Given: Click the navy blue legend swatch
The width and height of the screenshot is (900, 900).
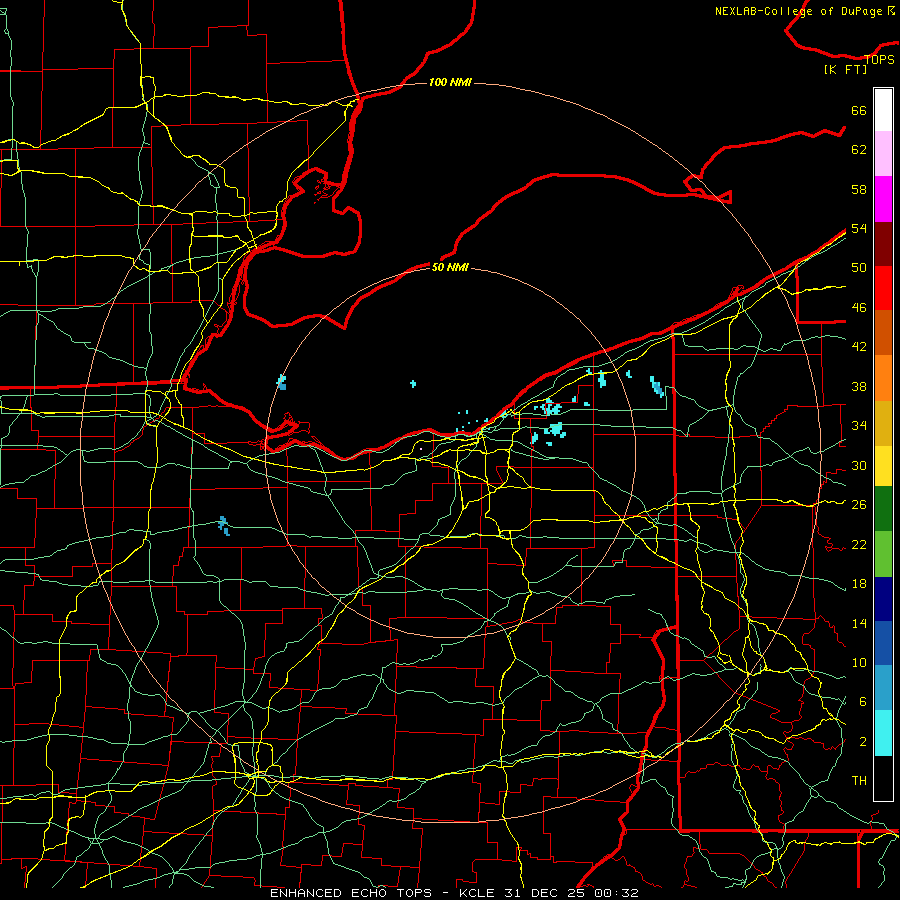Looking at the screenshot, I should pyautogui.click(x=883, y=599).
